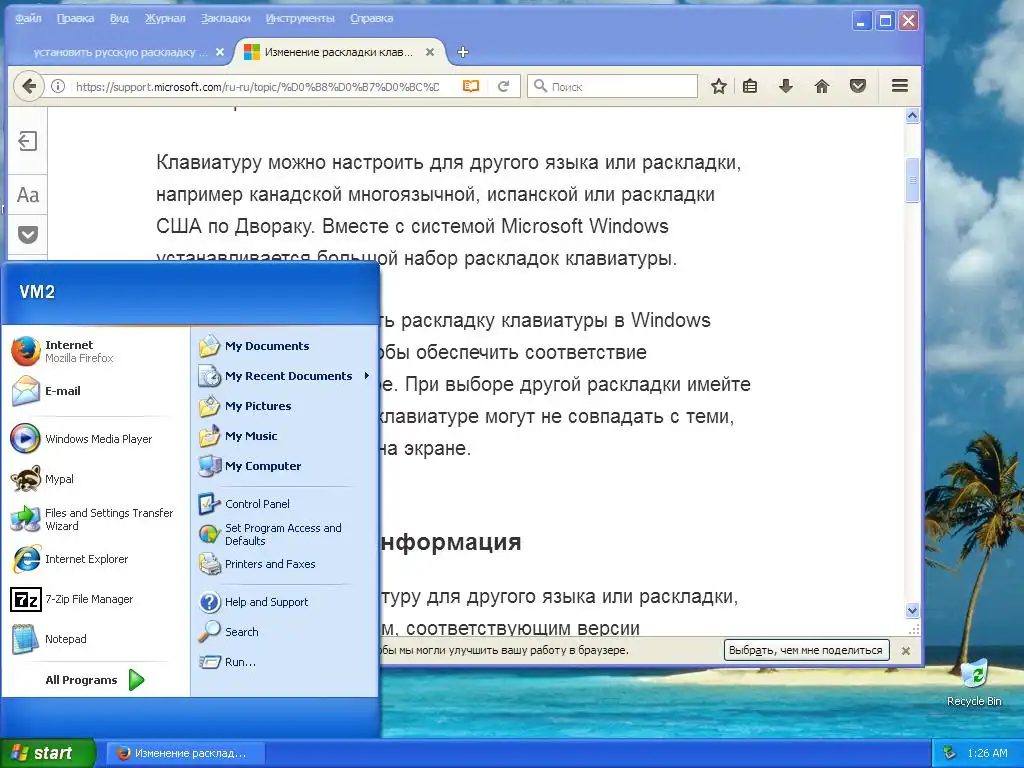Image resolution: width=1024 pixels, height=768 pixels.
Task: Open the Инструменты menu
Action: (300, 18)
